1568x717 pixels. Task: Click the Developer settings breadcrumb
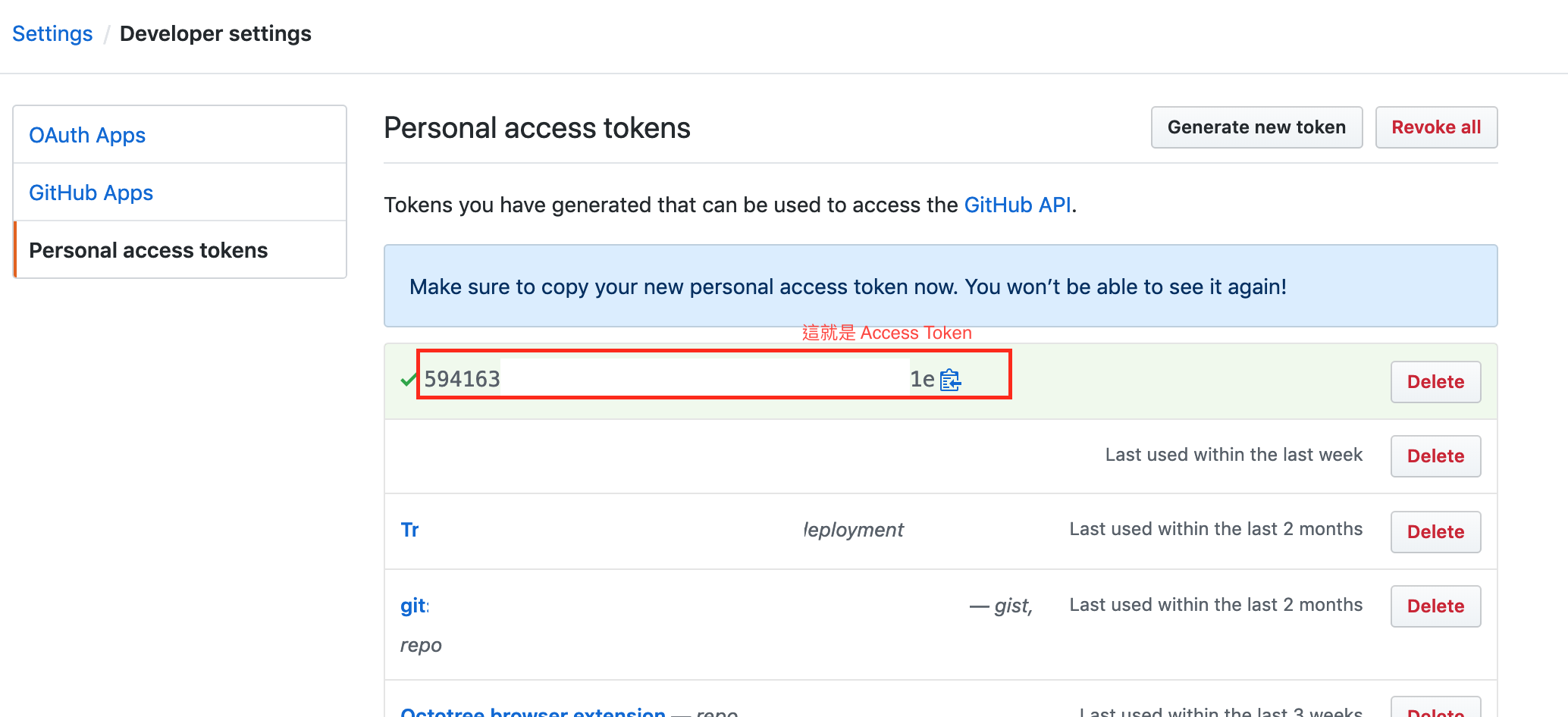tap(215, 33)
